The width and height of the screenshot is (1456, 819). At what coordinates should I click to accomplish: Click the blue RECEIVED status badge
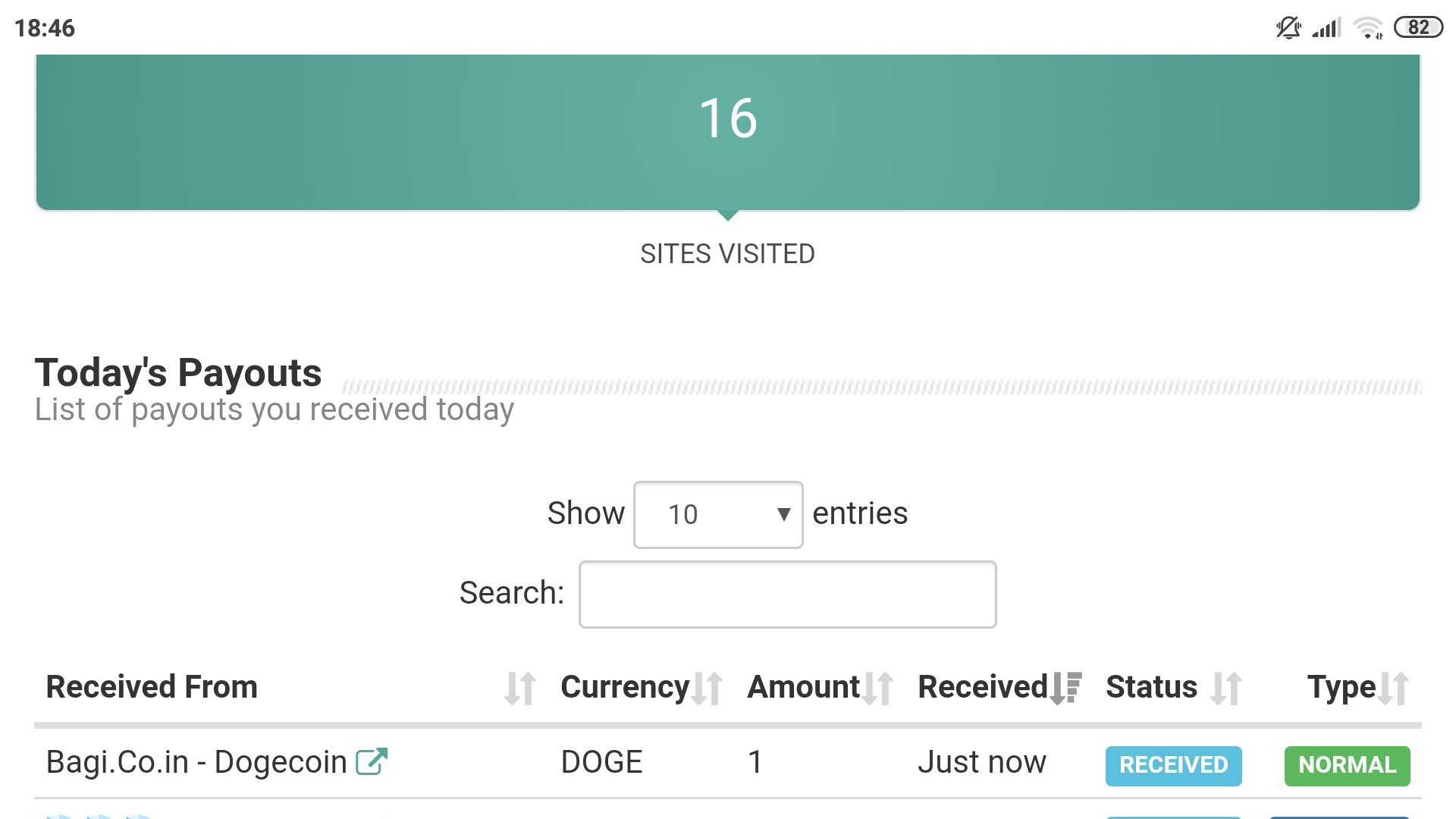click(x=1173, y=765)
